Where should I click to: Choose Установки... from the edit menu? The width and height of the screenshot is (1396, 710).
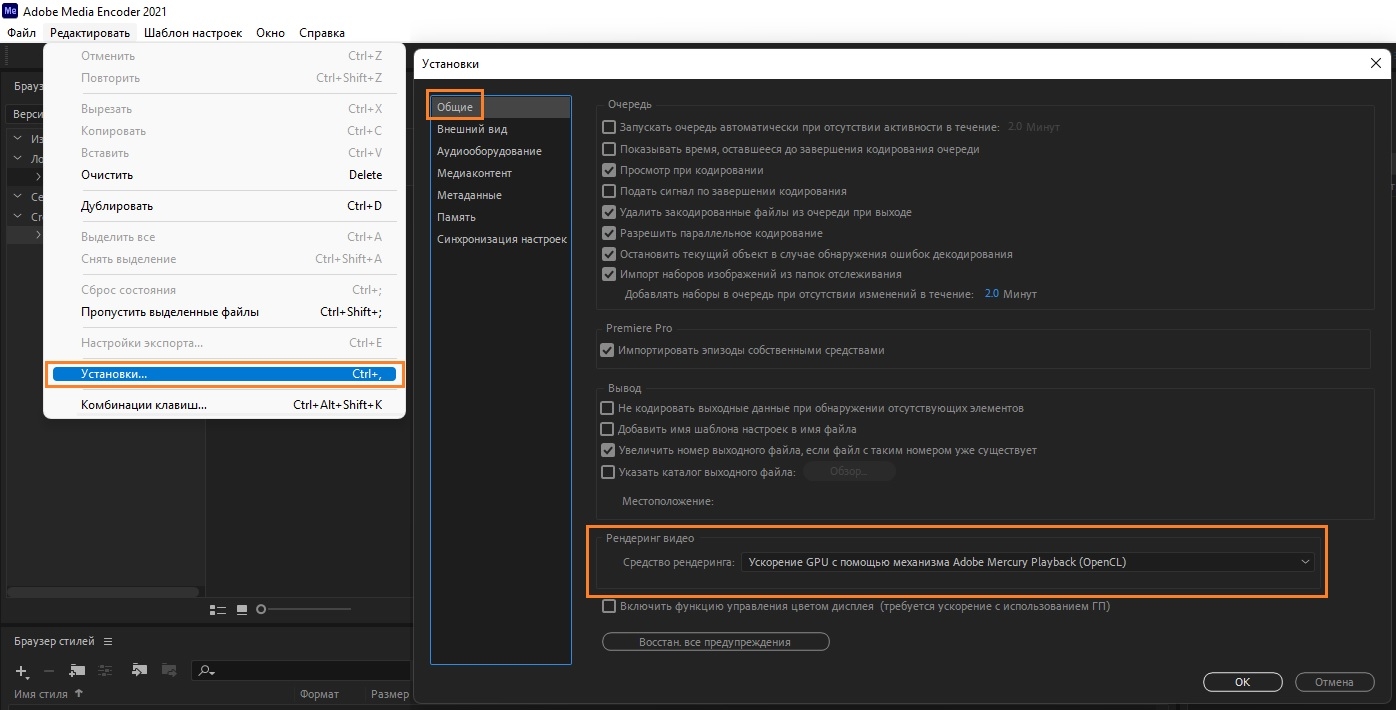pyautogui.click(x=225, y=374)
